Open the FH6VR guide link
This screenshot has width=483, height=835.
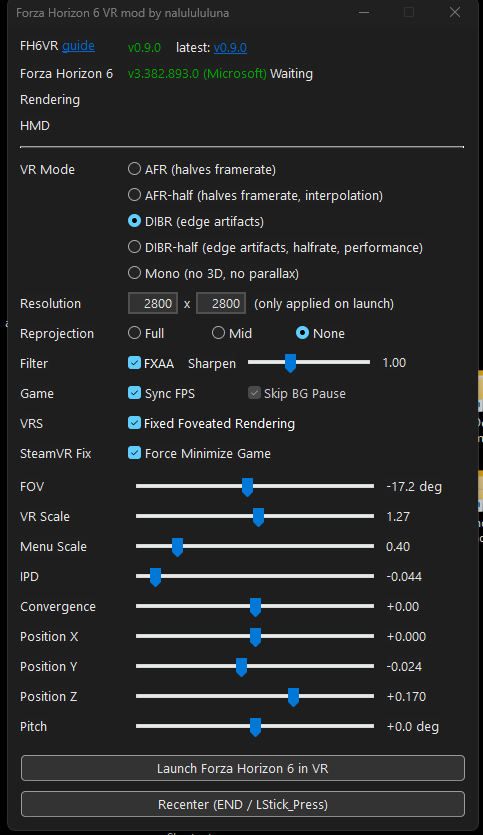click(78, 46)
